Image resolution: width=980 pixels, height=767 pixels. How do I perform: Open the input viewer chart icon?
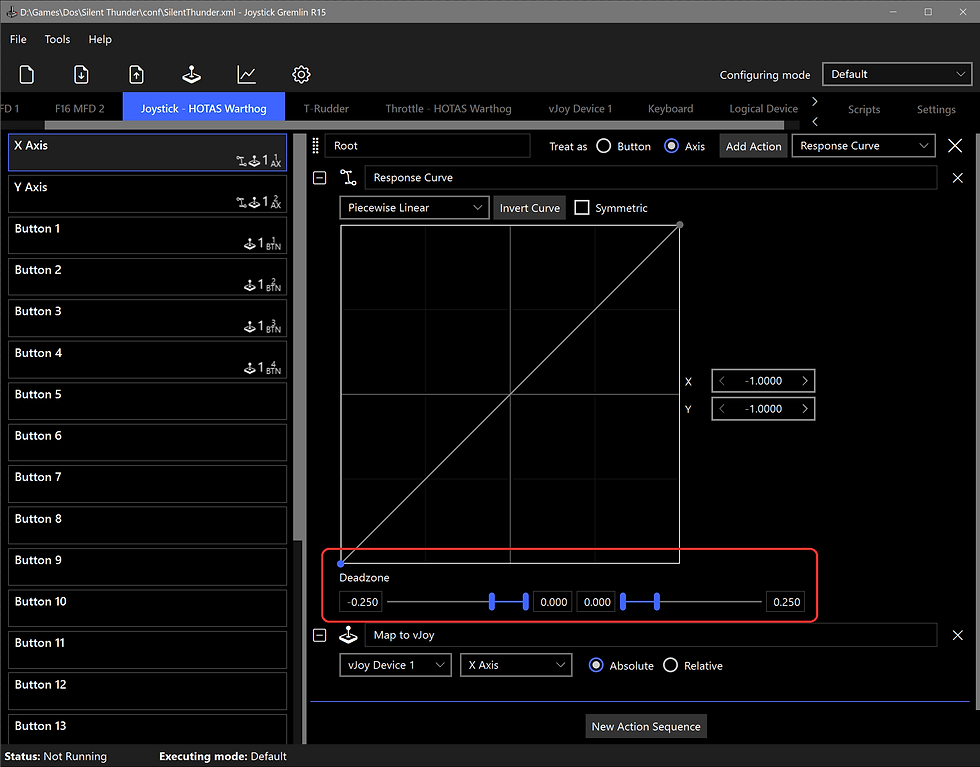(x=246, y=74)
